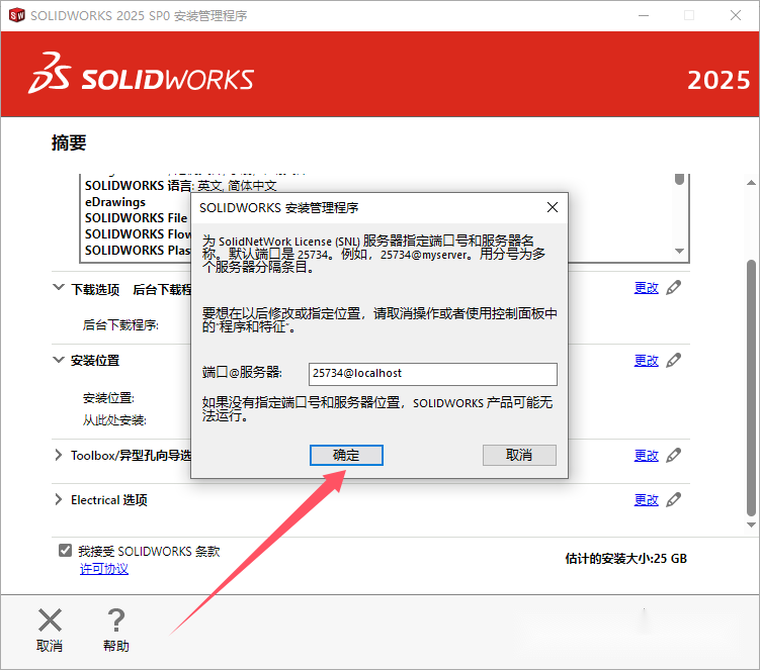
Task: Expand the Electrical 选项 section
Action: (x=58, y=500)
